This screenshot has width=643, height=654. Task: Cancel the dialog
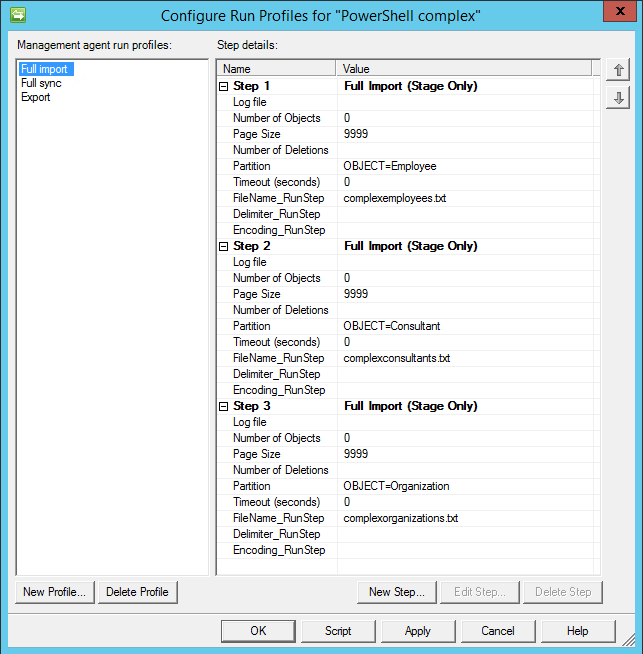[x=498, y=631]
